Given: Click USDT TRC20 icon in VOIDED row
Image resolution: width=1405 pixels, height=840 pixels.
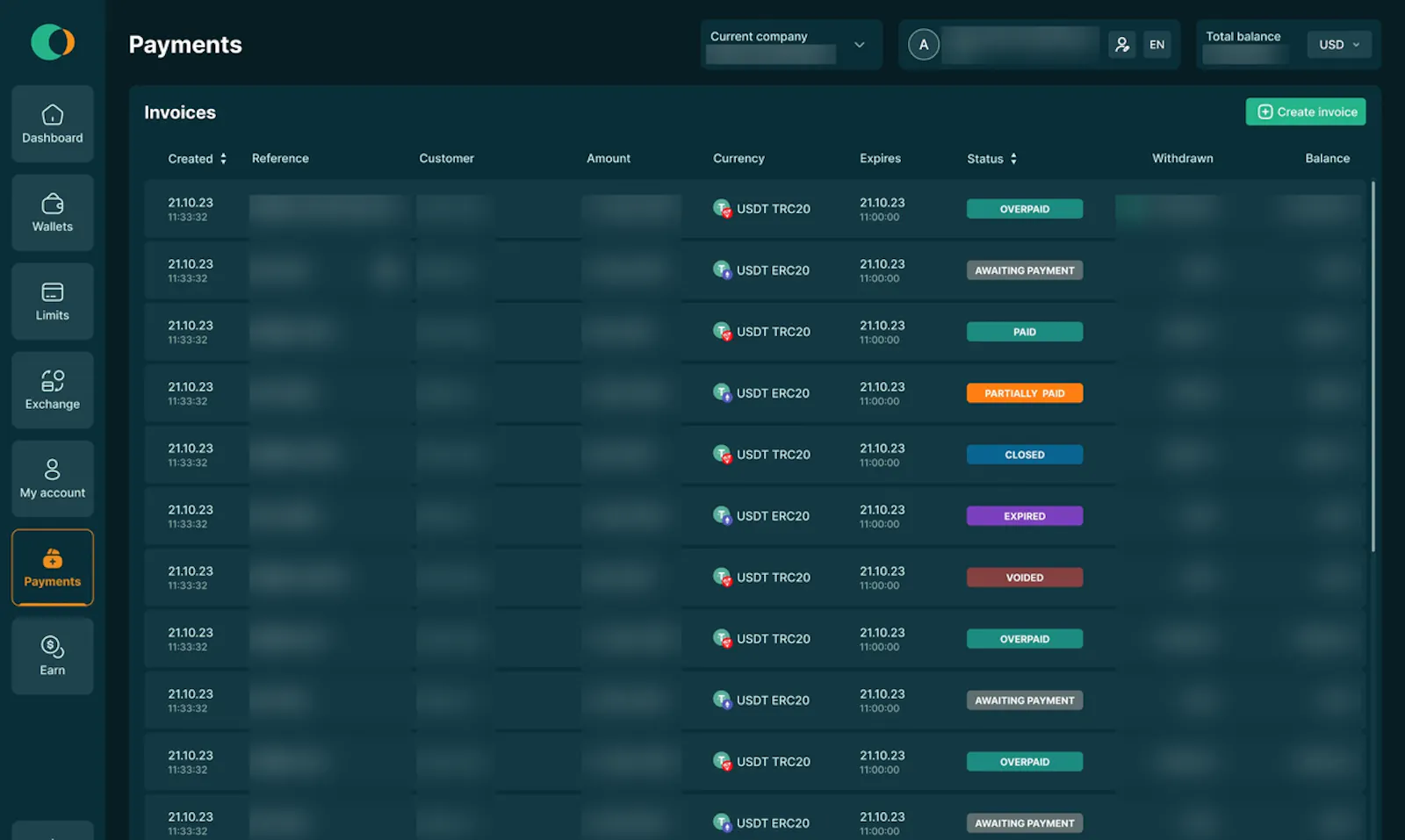Looking at the screenshot, I should pyautogui.click(x=722, y=577).
